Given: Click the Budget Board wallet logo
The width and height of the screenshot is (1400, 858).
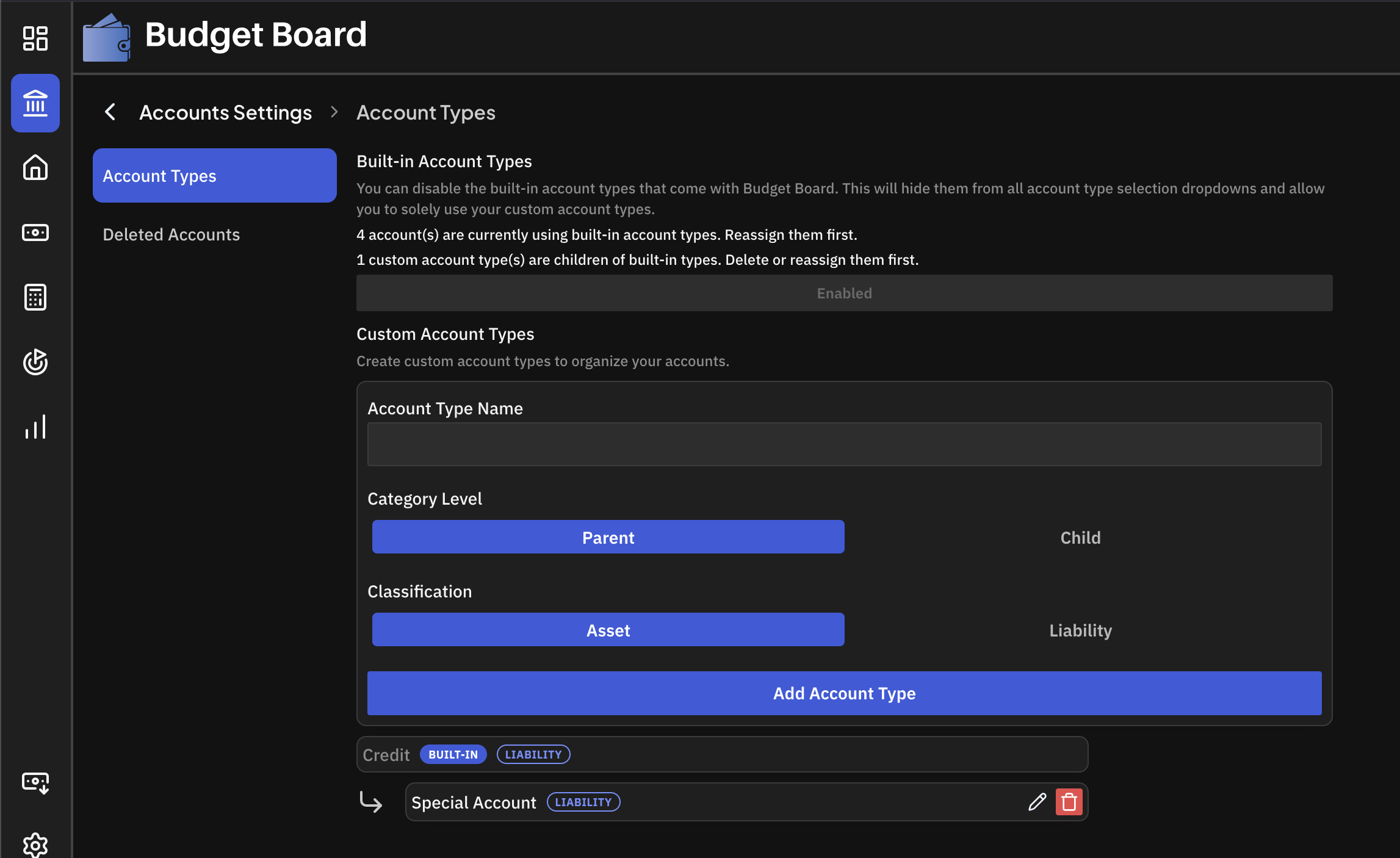Looking at the screenshot, I should click(x=107, y=37).
